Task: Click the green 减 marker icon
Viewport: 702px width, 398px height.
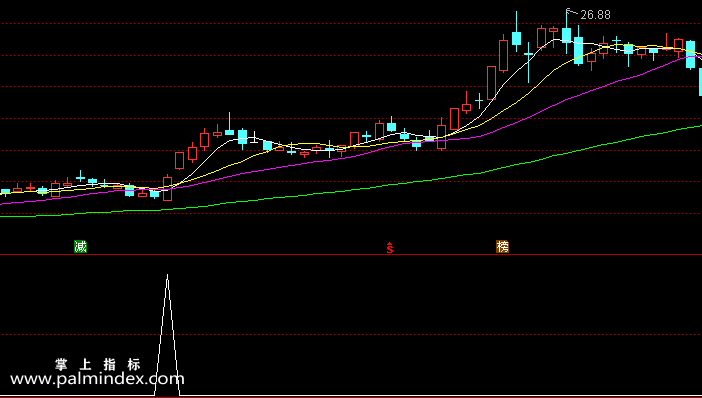Action: (x=80, y=246)
